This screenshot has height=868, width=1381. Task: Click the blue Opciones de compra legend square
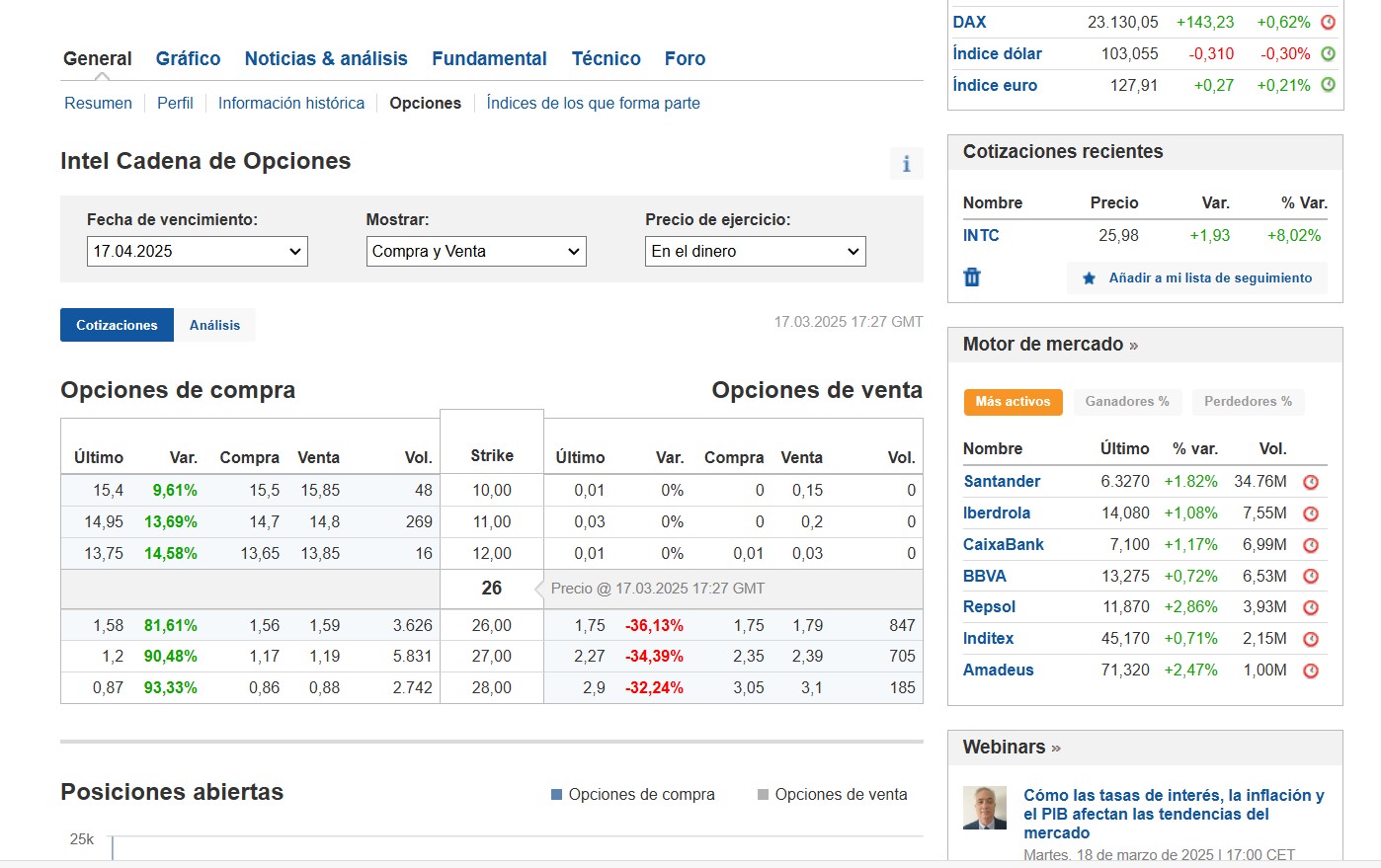pyautogui.click(x=556, y=795)
